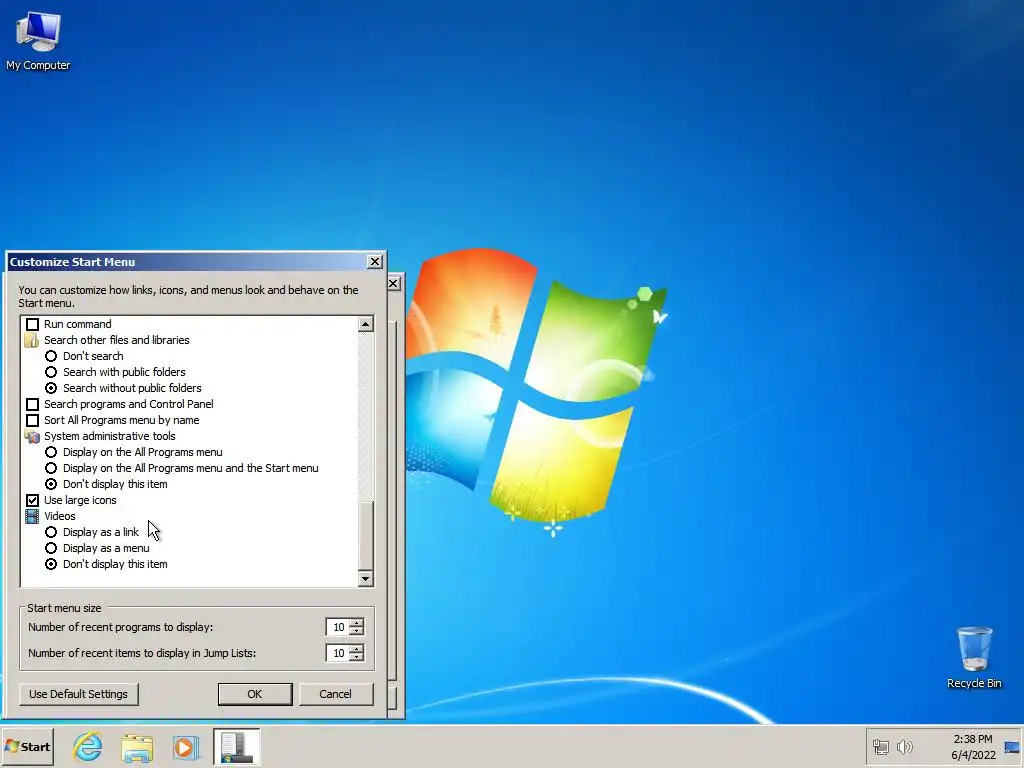Open the network tray icon
Image resolution: width=1024 pixels, height=768 pixels.
pos(880,746)
